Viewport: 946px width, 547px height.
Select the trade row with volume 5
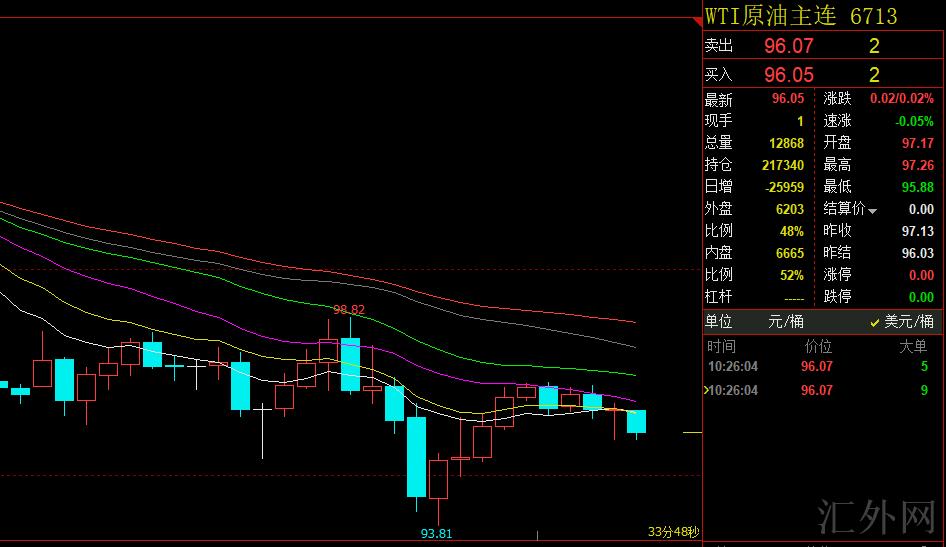[820, 367]
